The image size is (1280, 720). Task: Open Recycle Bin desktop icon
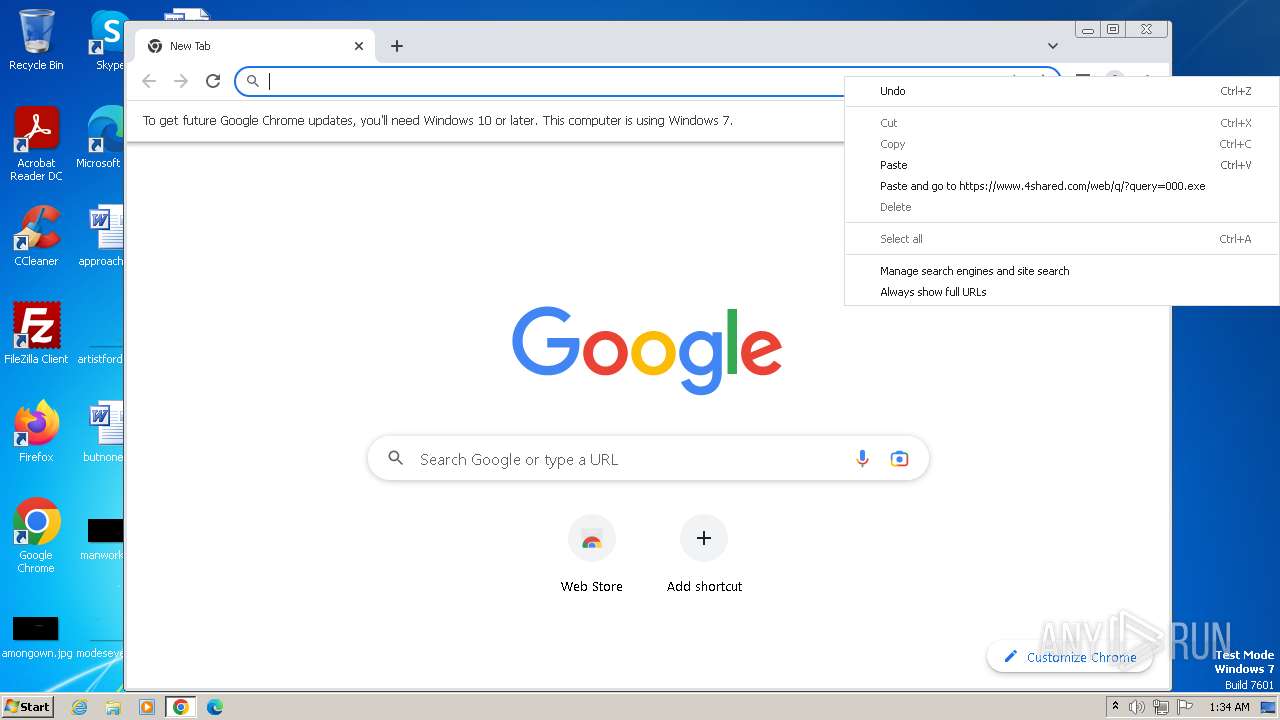36,40
